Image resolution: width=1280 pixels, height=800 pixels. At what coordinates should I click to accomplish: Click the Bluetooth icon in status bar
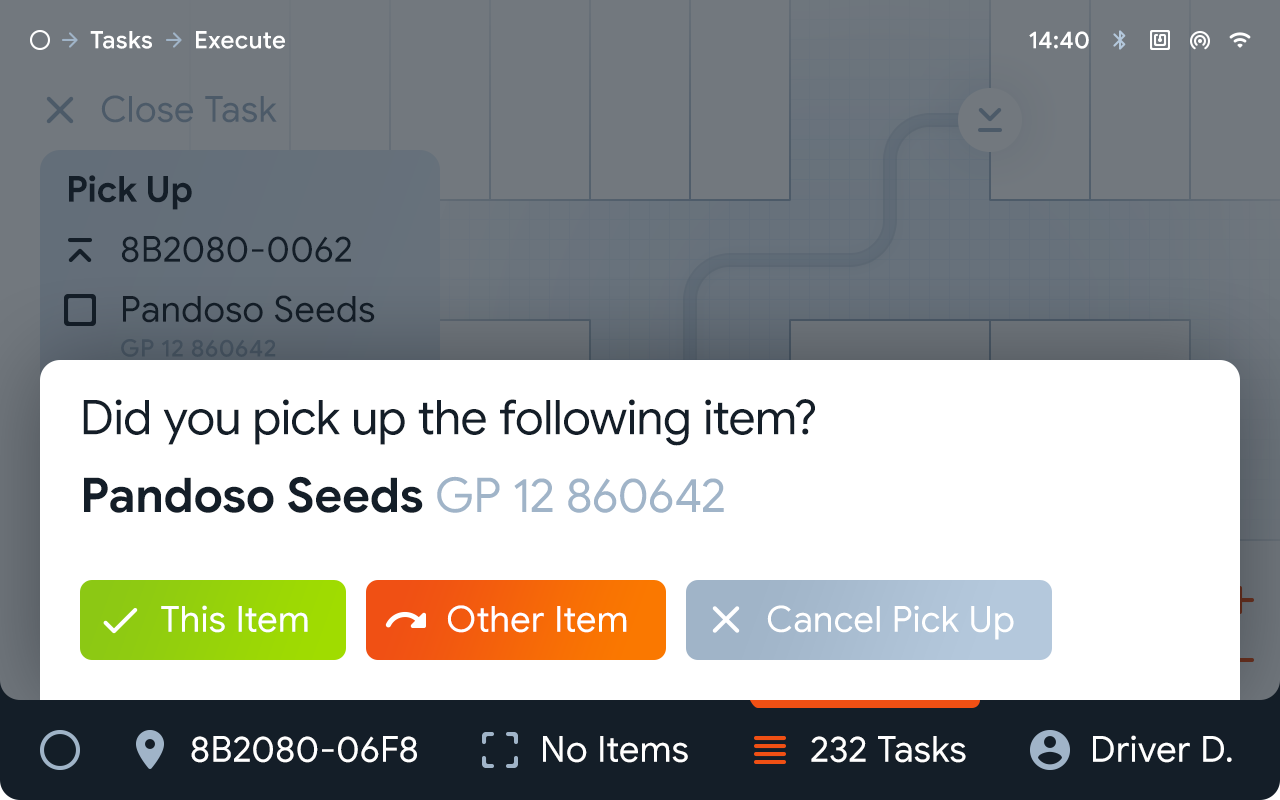click(1120, 40)
